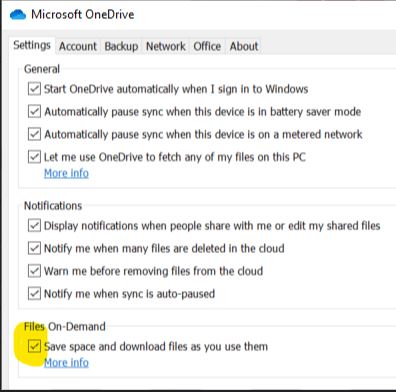Uncheck notify when many files are deleted
396x392 pixels.
click(x=34, y=248)
